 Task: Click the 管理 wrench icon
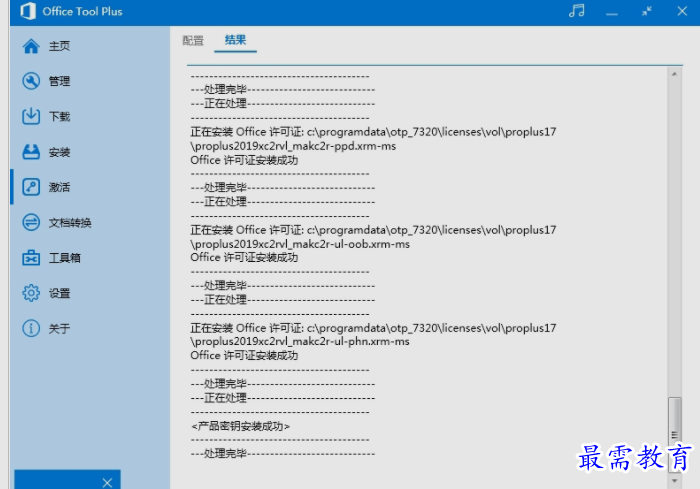click(x=31, y=81)
